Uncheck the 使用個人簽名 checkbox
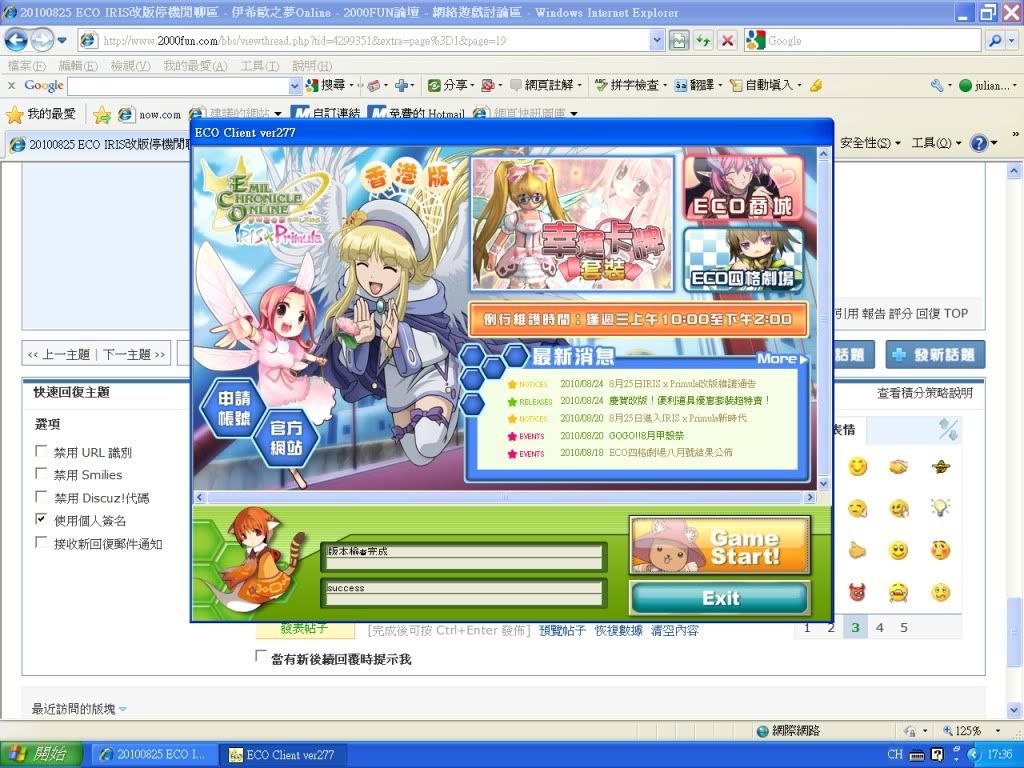This screenshot has height=768, width=1024. tap(41, 520)
